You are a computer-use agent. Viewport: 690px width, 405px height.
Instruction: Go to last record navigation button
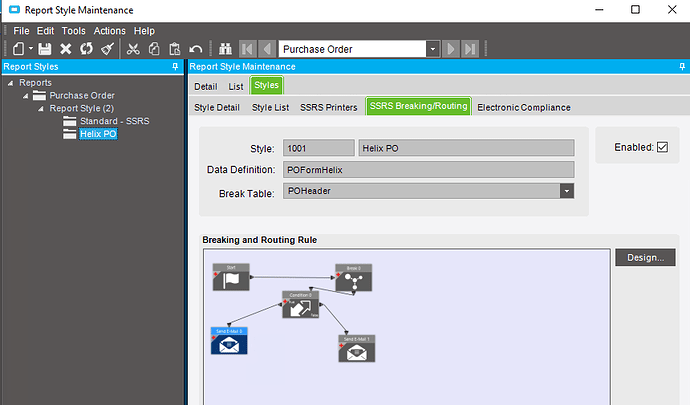tap(470, 49)
